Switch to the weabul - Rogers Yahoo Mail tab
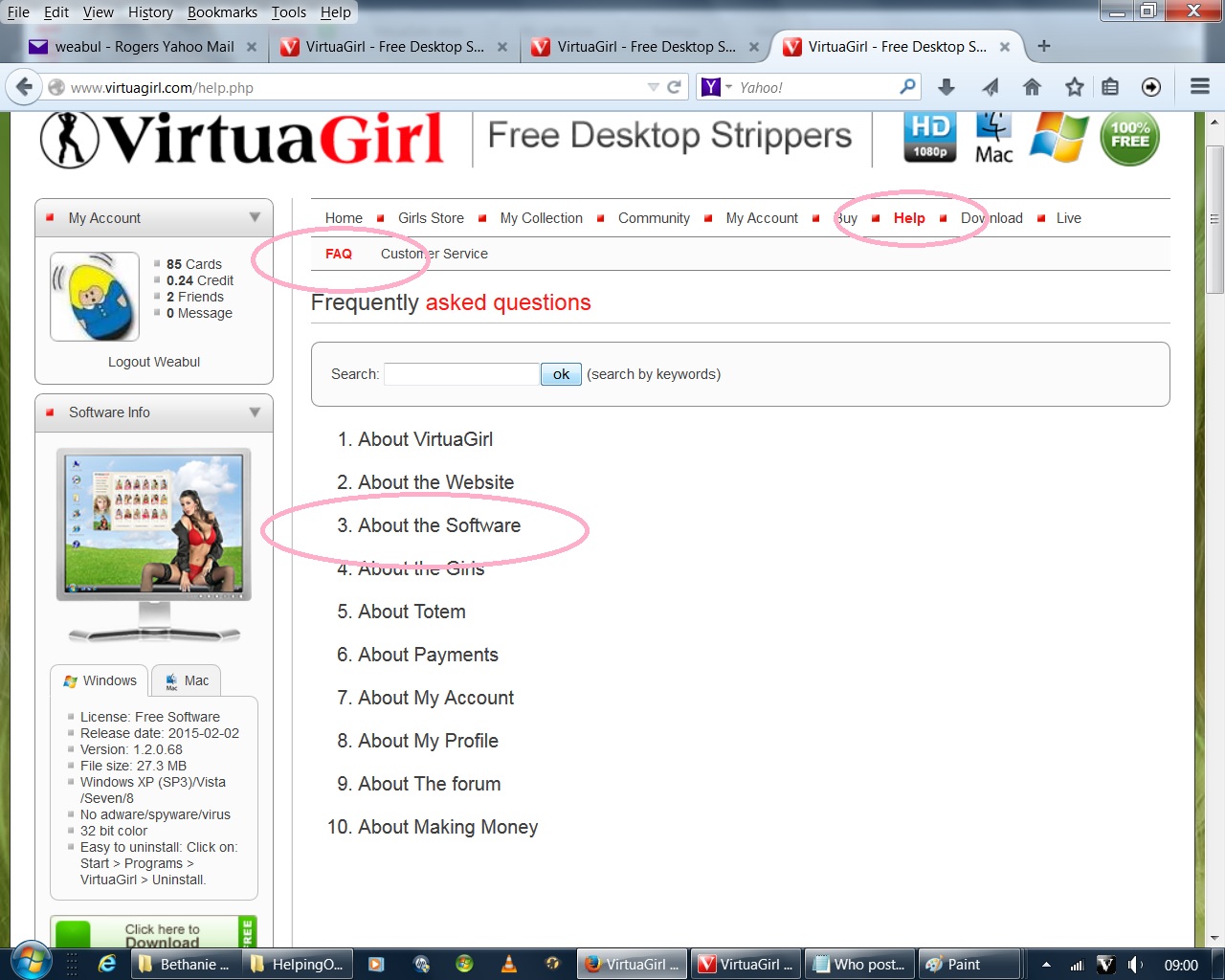This screenshot has width=1225, height=980. coord(144,46)
